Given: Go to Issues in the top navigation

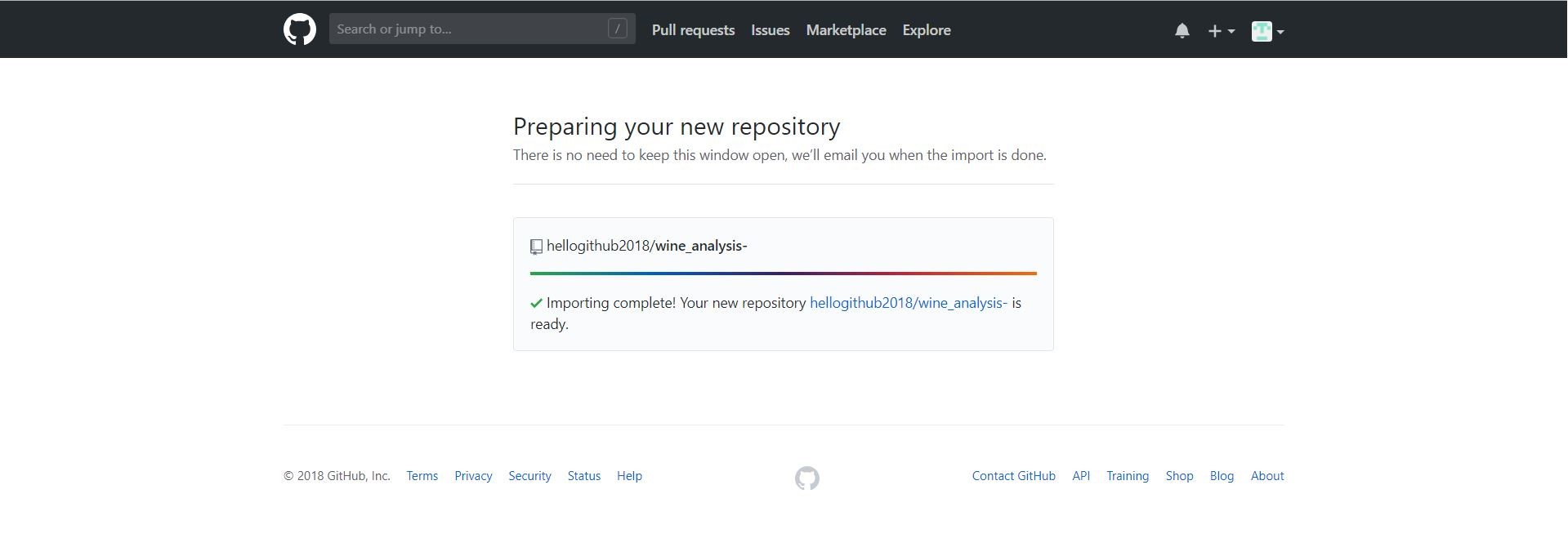Looking at the screenshot, I should [x=770, y=30].
